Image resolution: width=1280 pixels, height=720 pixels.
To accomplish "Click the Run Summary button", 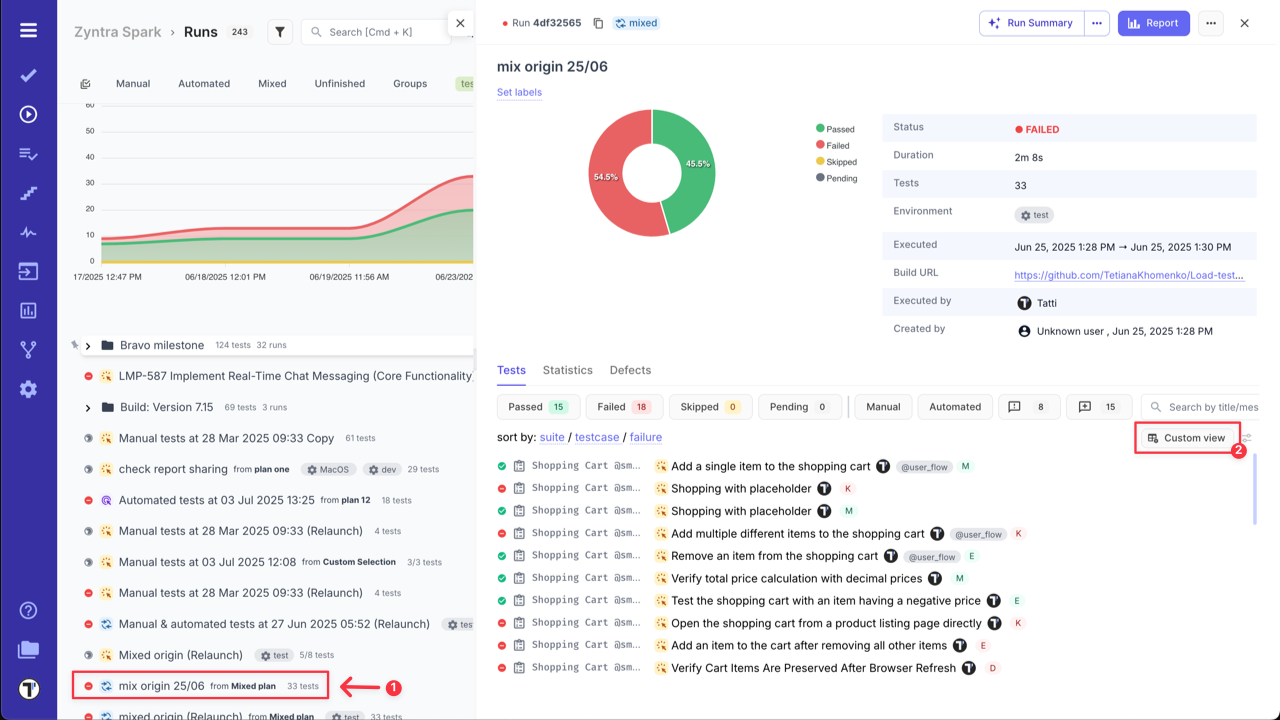I will coord(1031,22).
